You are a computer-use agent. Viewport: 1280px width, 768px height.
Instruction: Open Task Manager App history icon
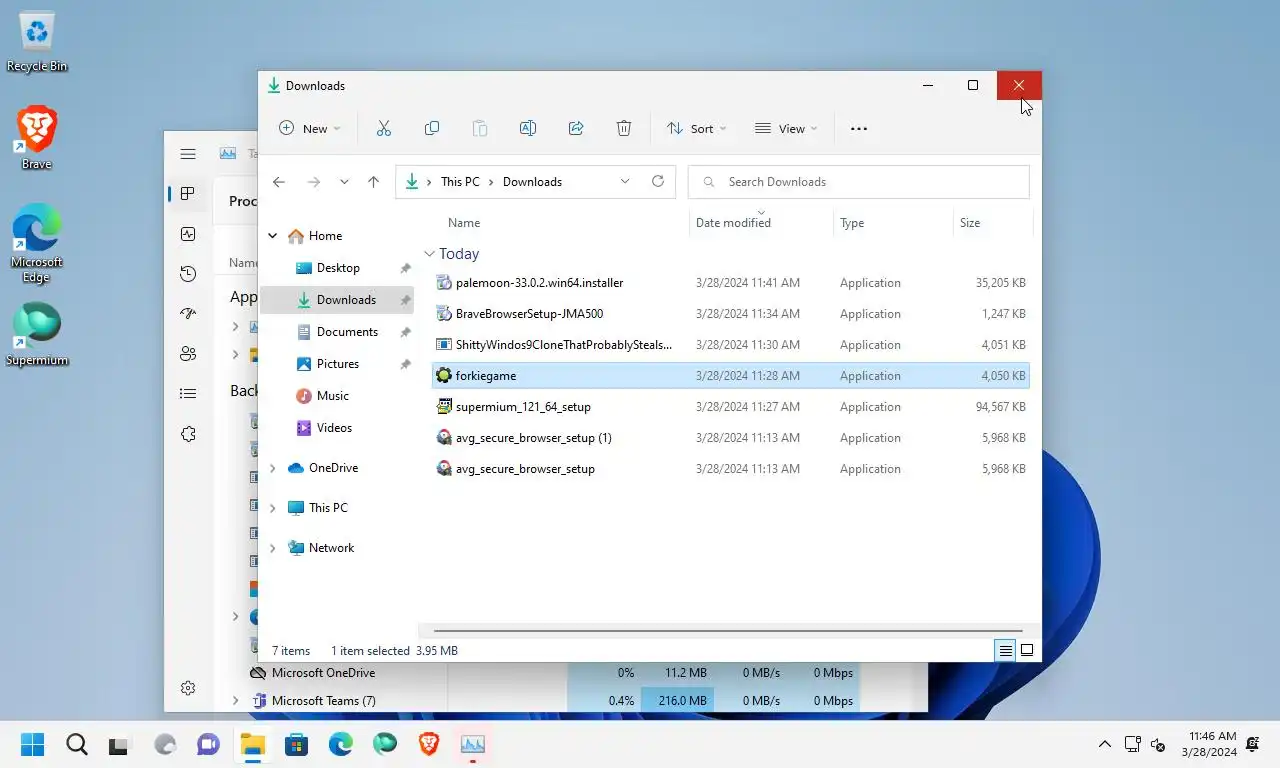point(188,274)
